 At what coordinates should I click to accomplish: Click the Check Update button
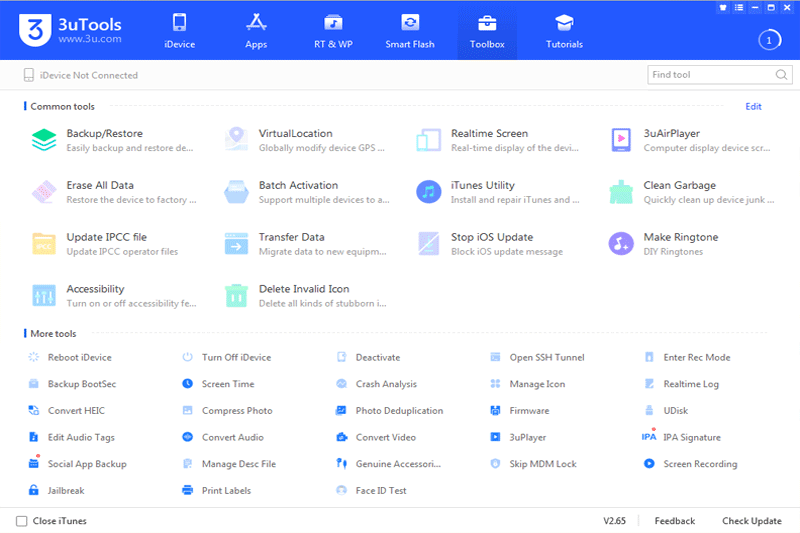752,521
